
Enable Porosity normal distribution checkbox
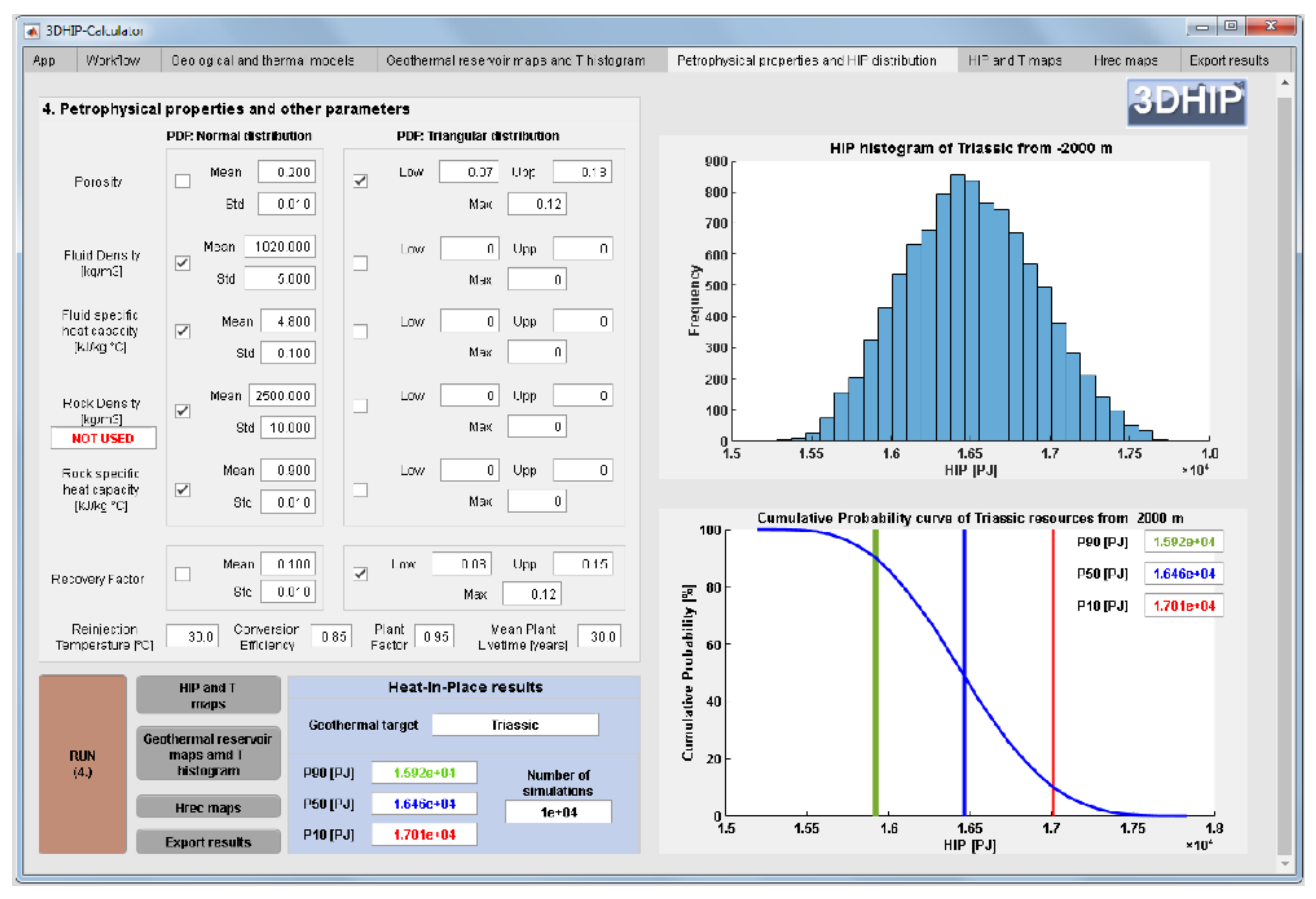[182, 181]
